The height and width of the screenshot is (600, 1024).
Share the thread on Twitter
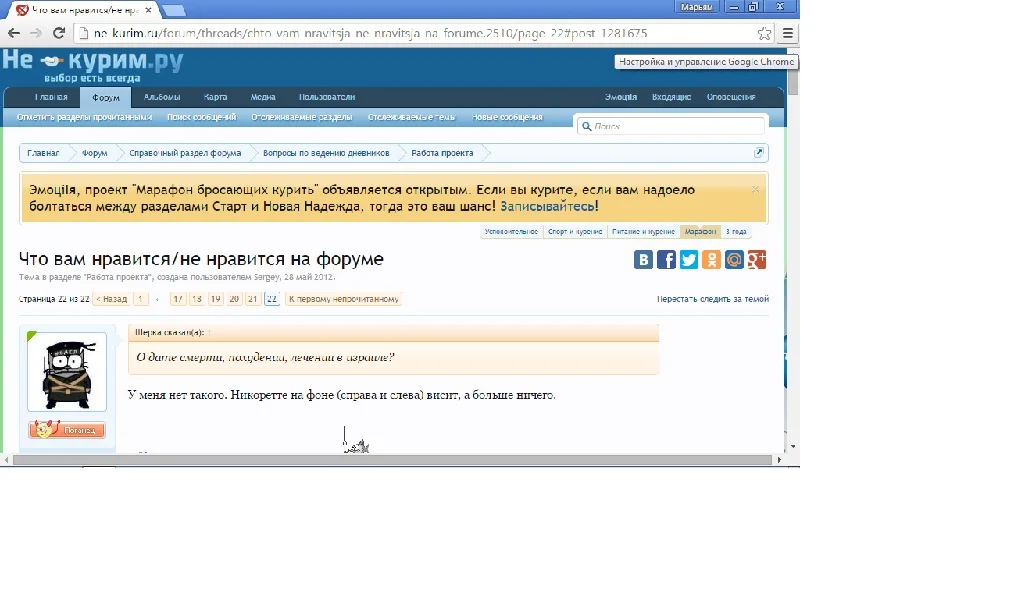(689, 260)
